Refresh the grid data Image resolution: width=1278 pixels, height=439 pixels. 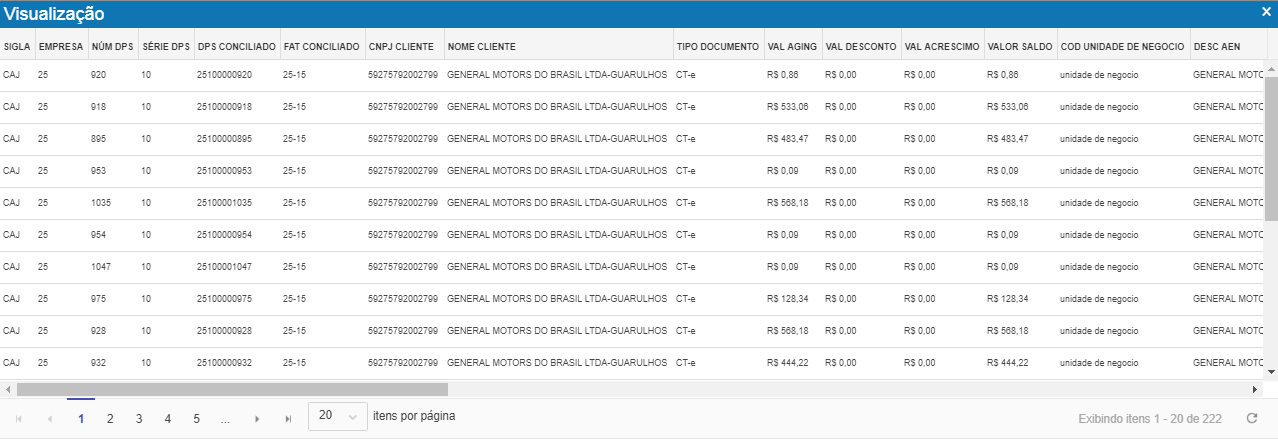[x=1252, y=419]
